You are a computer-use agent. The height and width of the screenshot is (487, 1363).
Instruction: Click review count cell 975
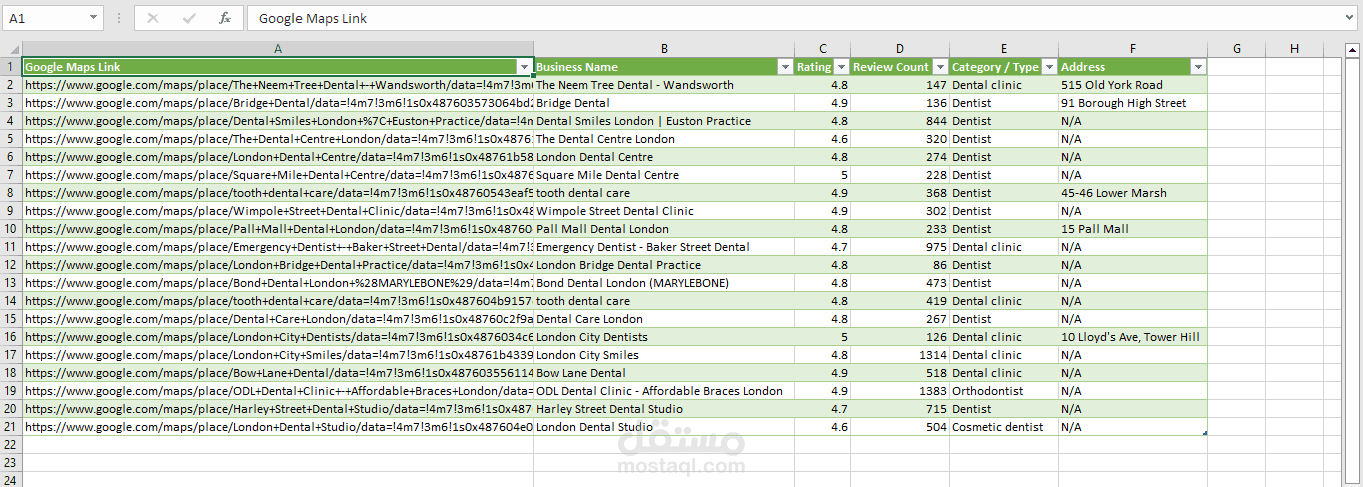[900, 247]
